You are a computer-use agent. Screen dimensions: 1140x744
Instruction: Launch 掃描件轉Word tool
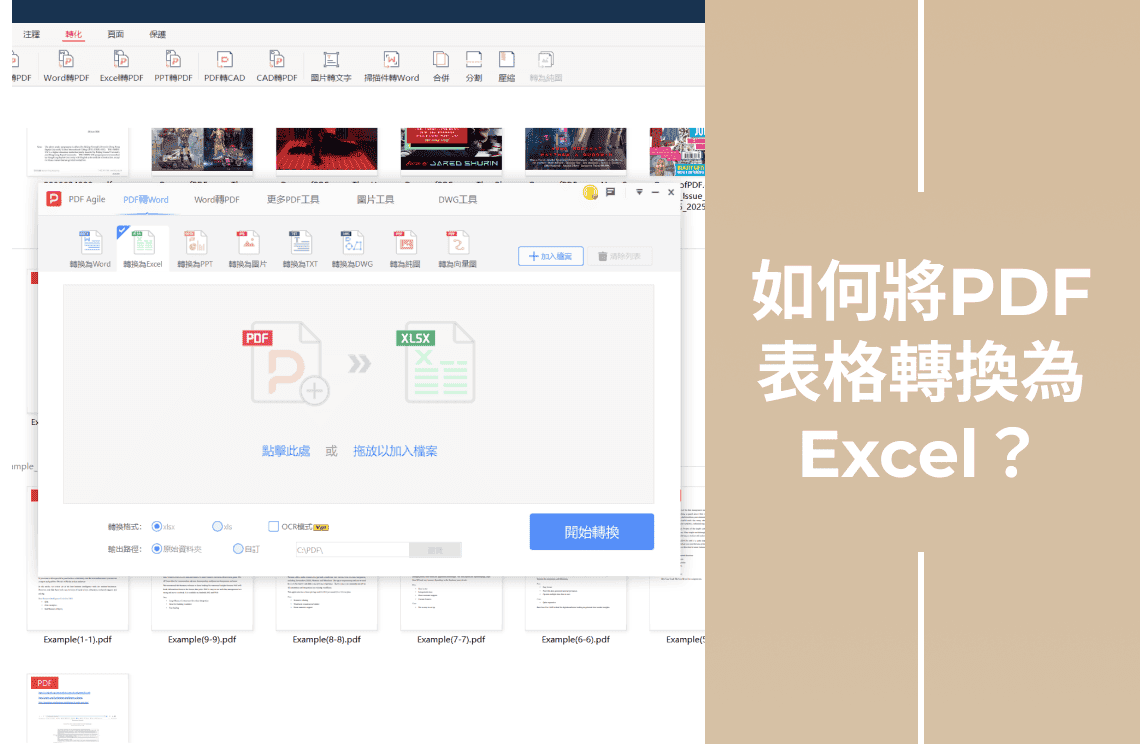pyautogui.click(x=391, y=67)
